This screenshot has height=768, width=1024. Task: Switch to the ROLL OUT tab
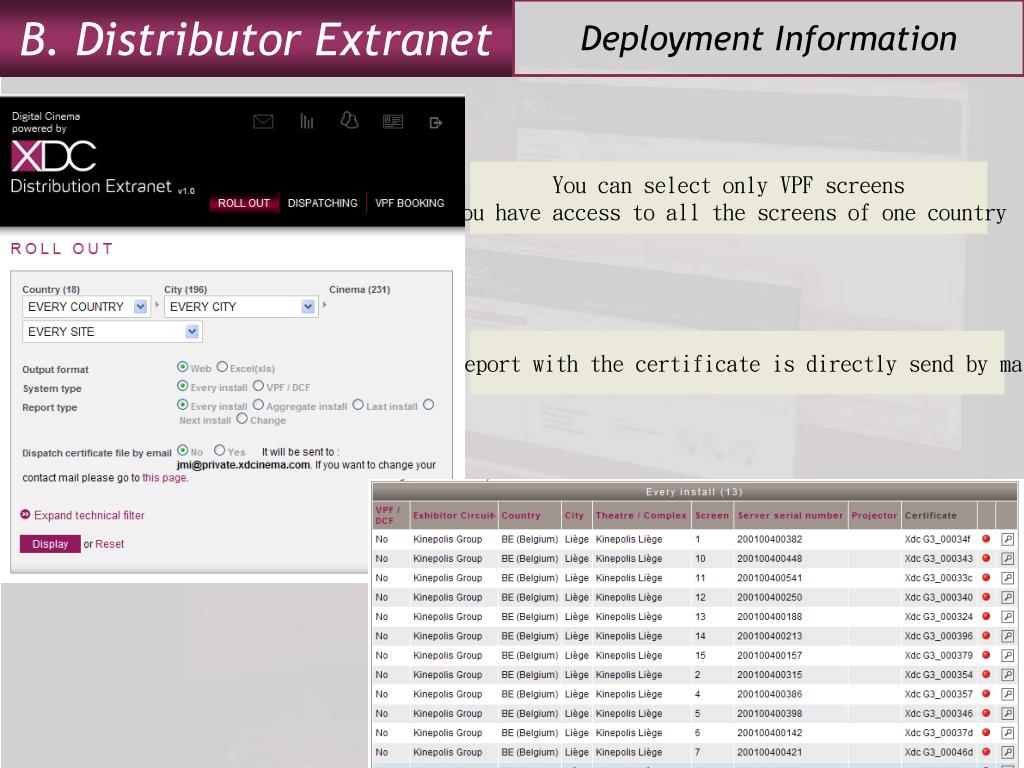[244, 203]
